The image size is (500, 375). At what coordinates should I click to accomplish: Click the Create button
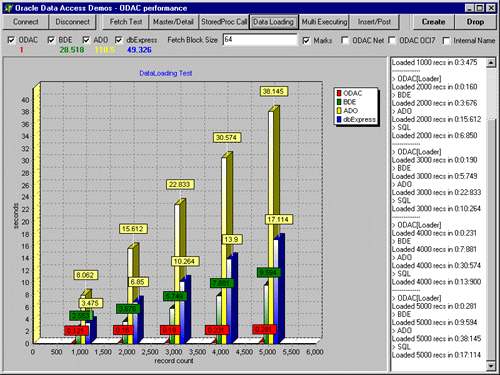point(433,22)
